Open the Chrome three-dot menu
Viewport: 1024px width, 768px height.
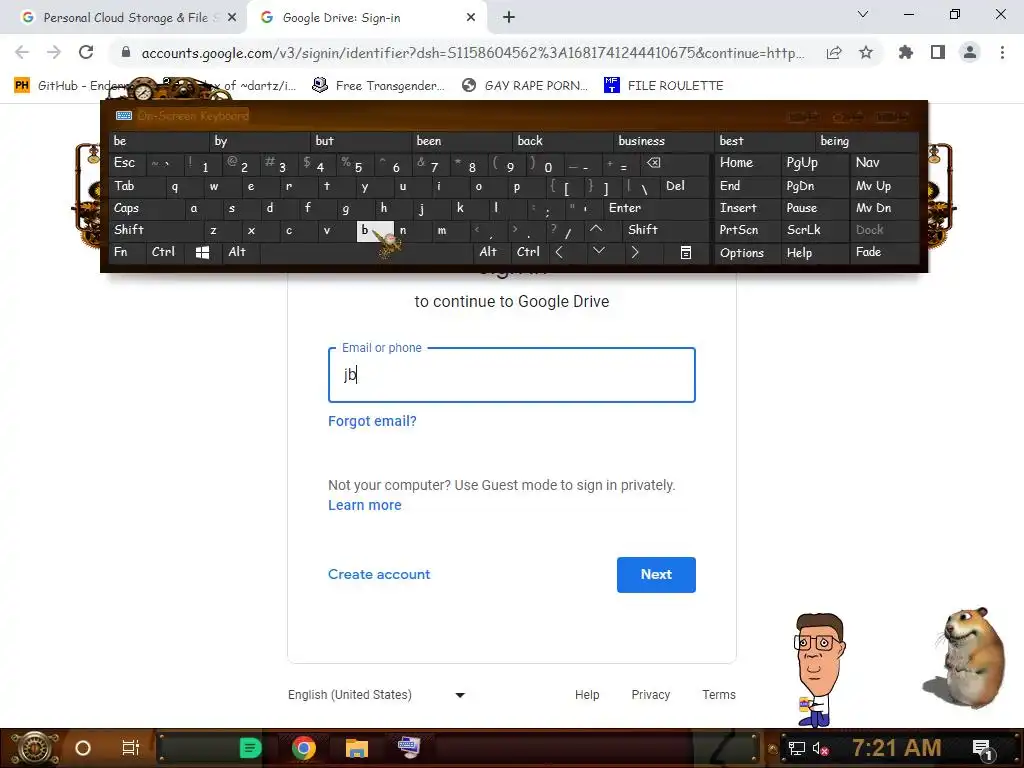(x=1002, y=52)
